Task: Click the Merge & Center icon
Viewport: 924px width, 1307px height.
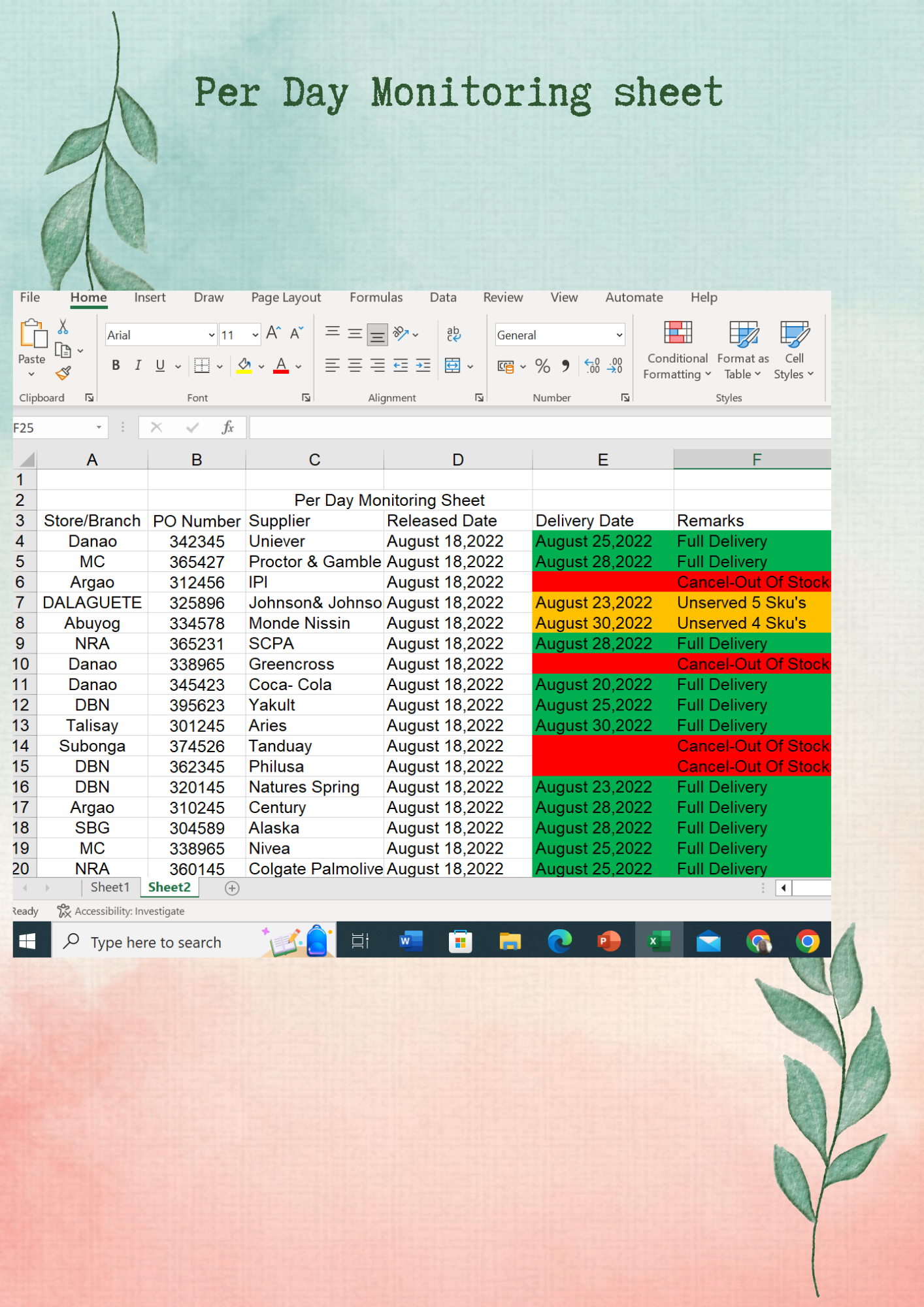Action: (452, 366)
